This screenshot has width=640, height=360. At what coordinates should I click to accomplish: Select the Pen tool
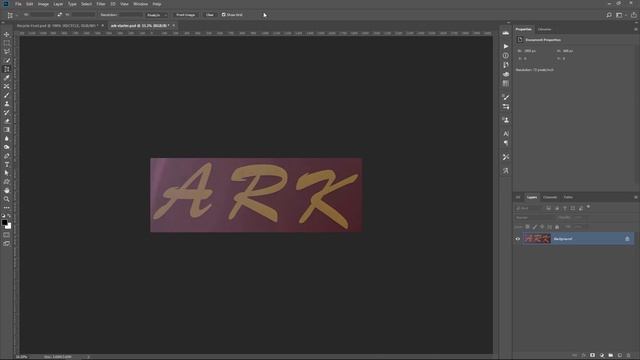pos(7,156)
